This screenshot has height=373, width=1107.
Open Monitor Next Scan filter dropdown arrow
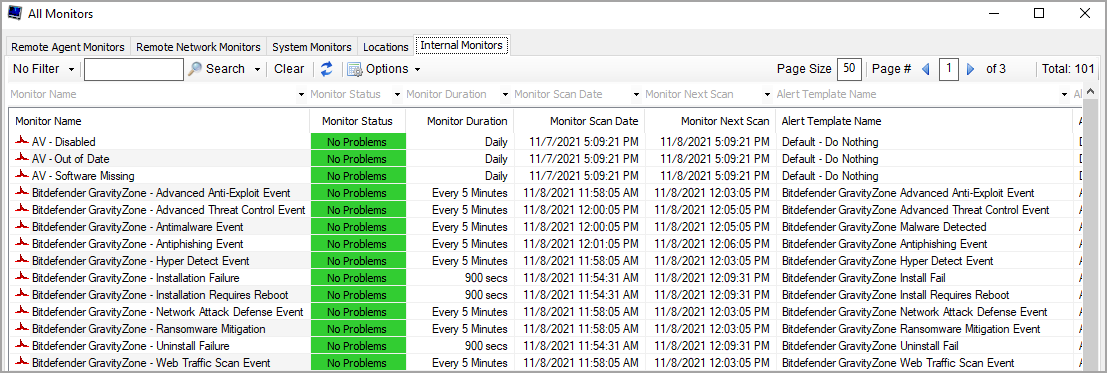click(x=767, y=95)
